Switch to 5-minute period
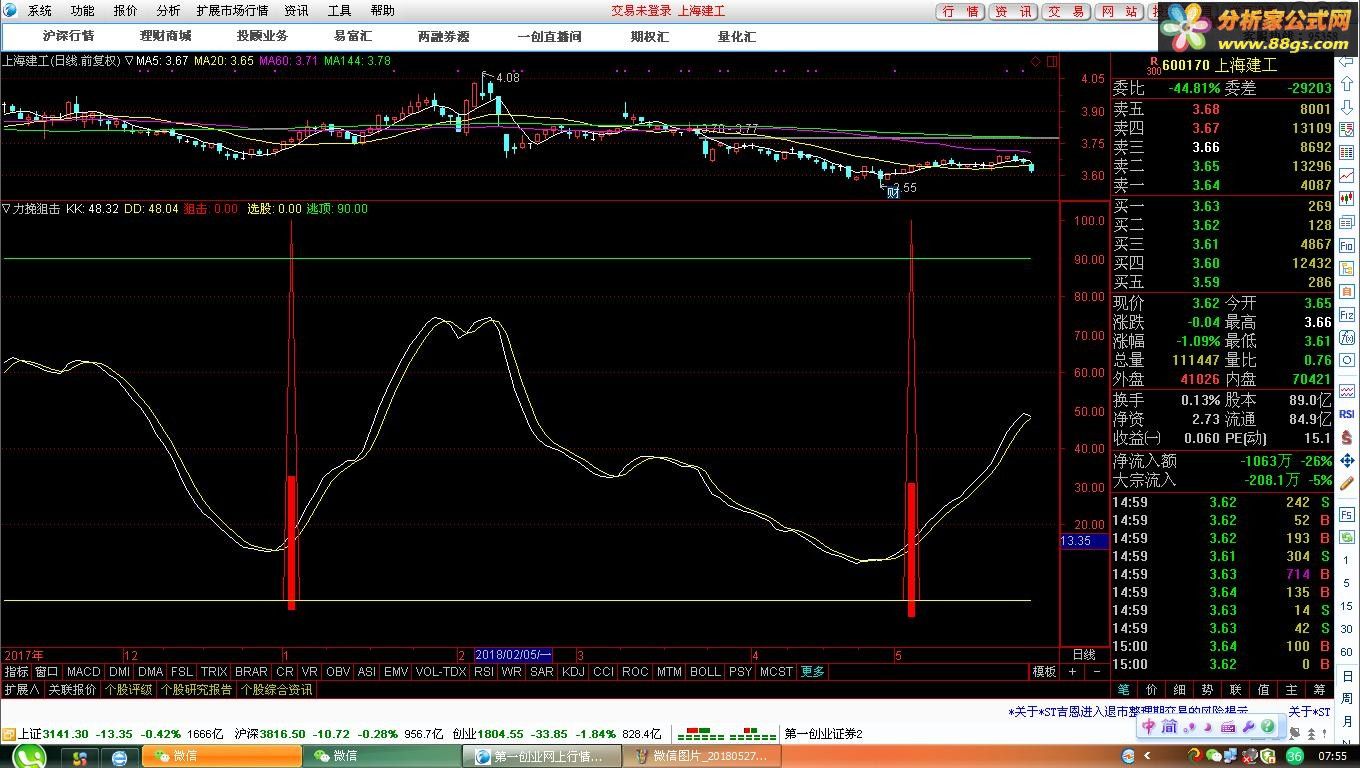The height and width of the screenshot is (768, 1360). pyautogui.click(x=1347, y=583)
